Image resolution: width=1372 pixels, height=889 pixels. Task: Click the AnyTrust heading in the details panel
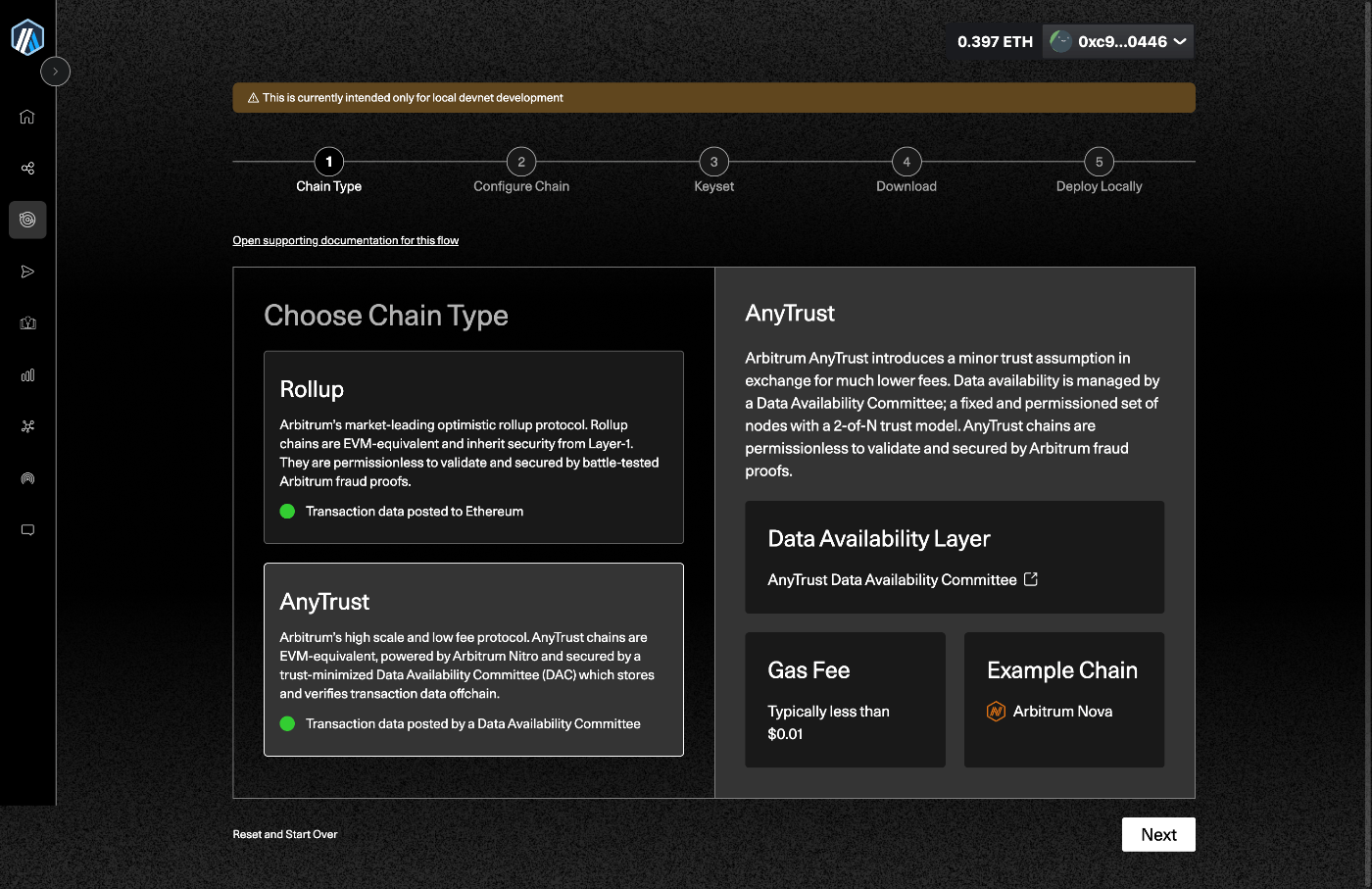click(790, 313)
